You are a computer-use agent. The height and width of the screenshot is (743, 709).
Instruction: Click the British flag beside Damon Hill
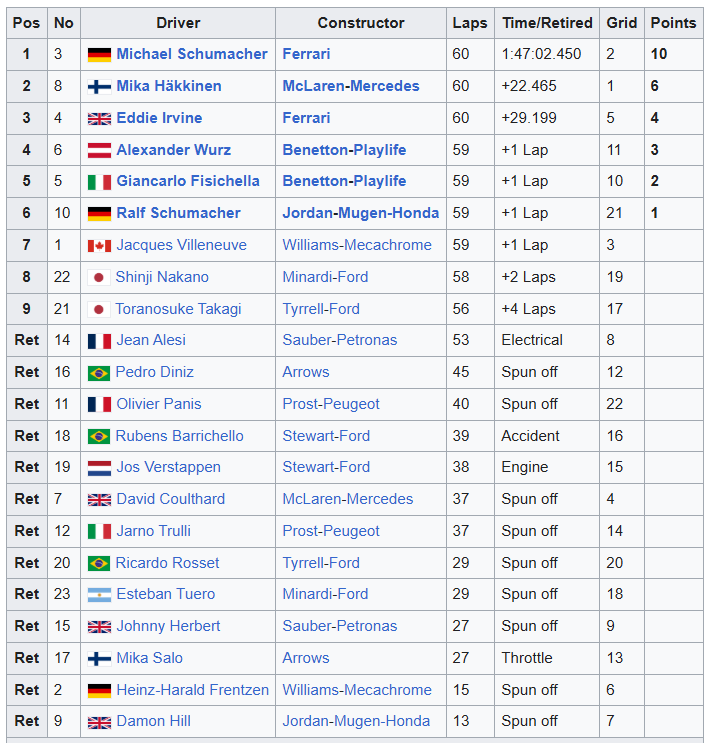point(99,722)
